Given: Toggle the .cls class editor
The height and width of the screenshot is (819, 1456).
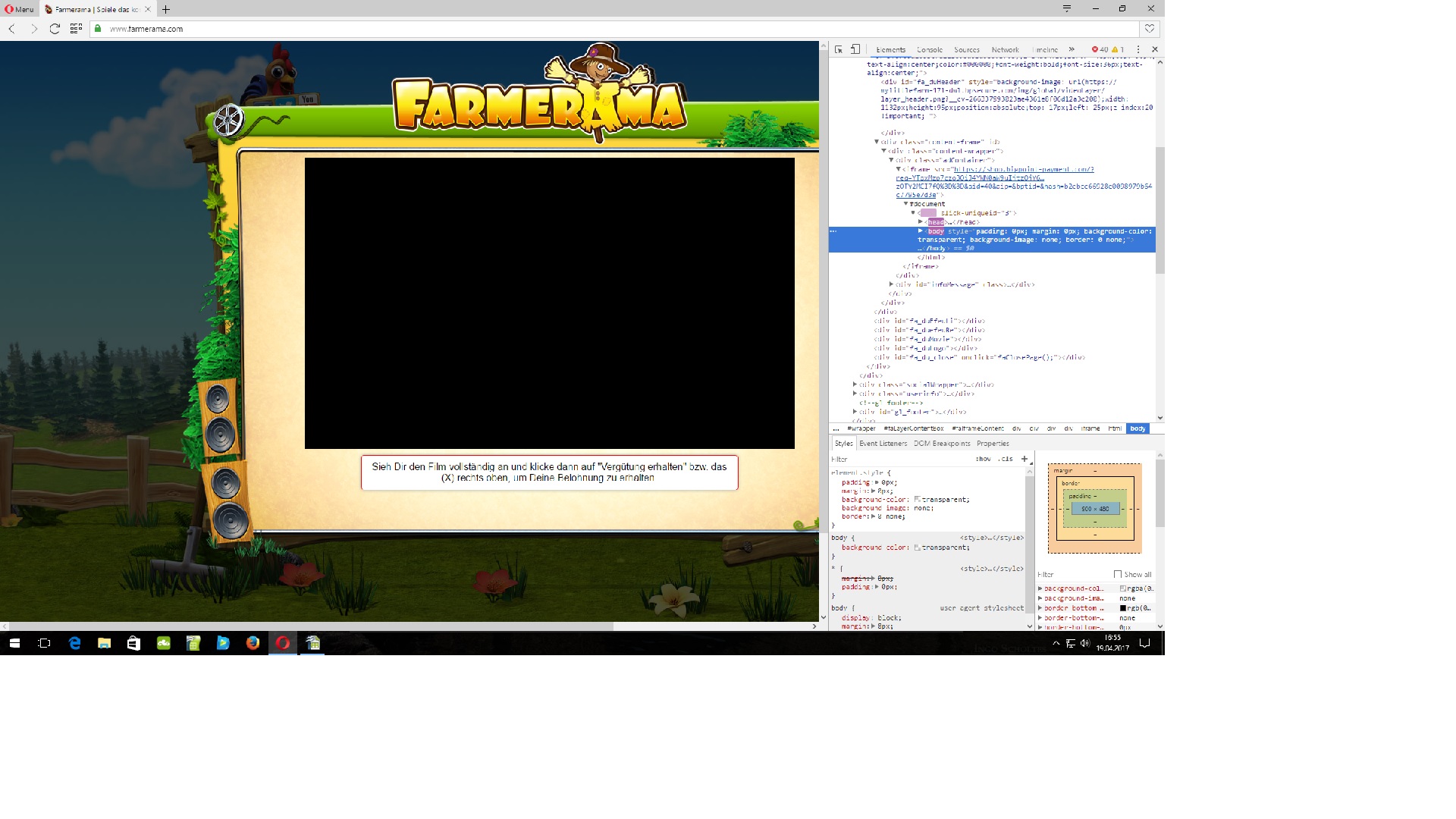Looking at the screenshot, I should pos(1006,459).
